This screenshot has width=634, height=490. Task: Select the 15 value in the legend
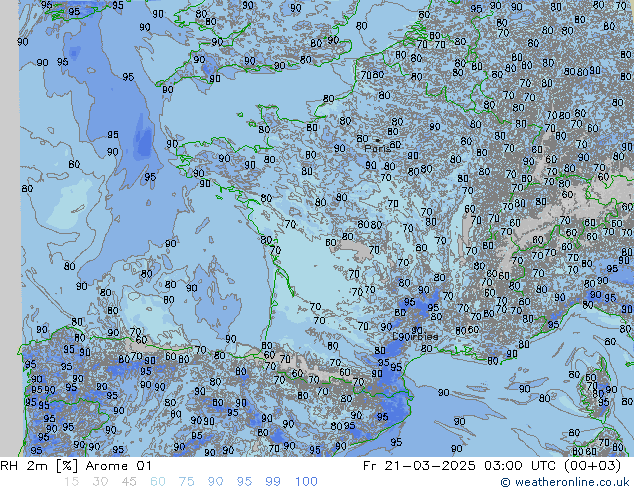pyautogui.click(x=71, y=482)
